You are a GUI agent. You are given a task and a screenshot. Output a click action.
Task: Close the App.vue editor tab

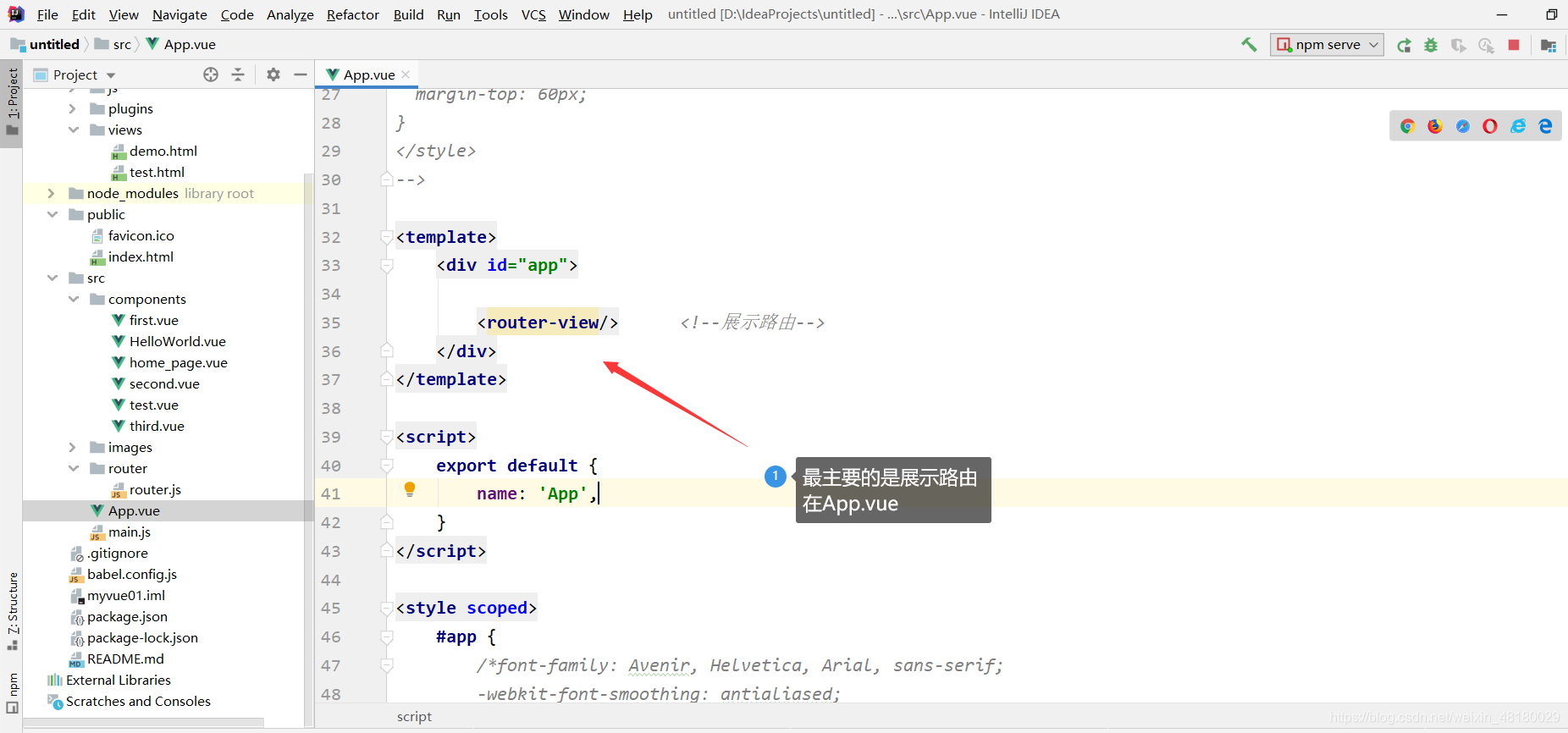tap(406, 74)
